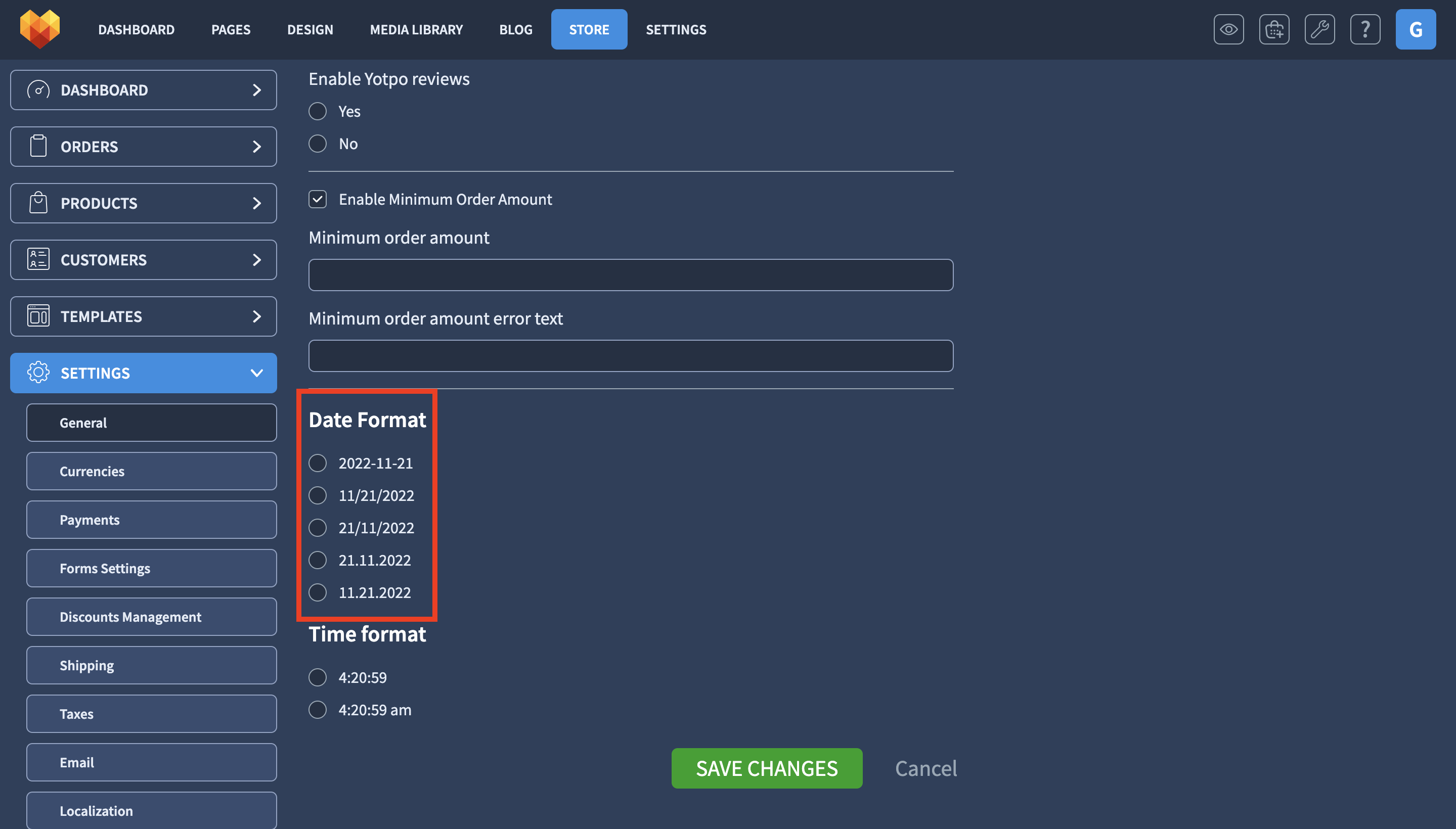Choose date format 11/21/2022
The width and height of the screenshot is (1456, 829).
[x=318, y=495]
